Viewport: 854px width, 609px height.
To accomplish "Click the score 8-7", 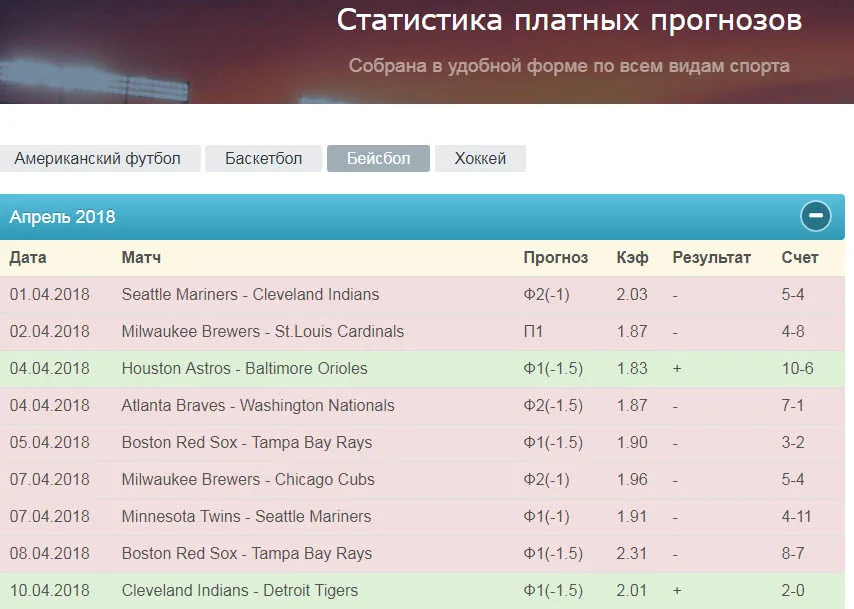I will 793,553.
